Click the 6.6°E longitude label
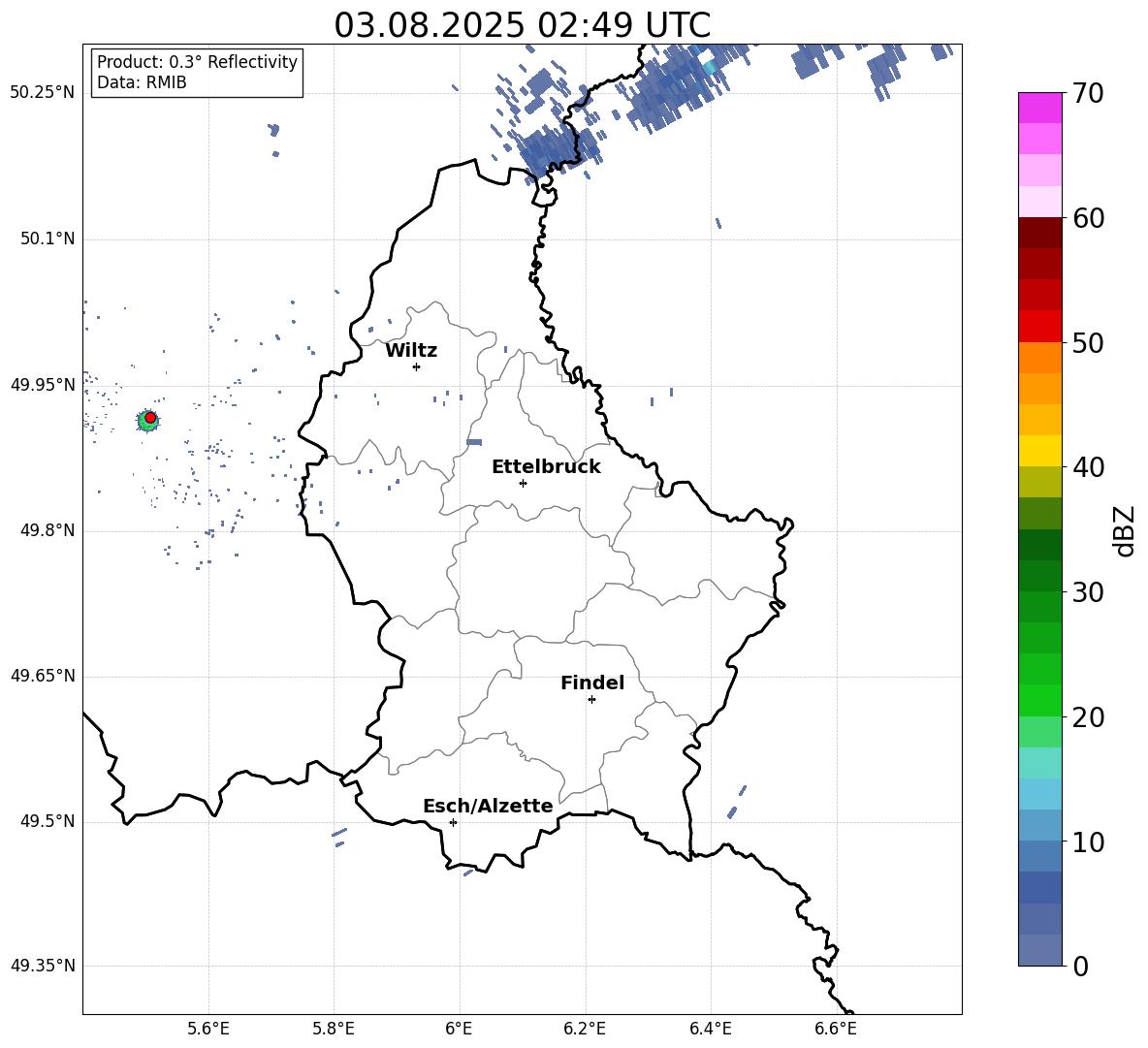The image size is (1148, 1048). point(836,1029)
